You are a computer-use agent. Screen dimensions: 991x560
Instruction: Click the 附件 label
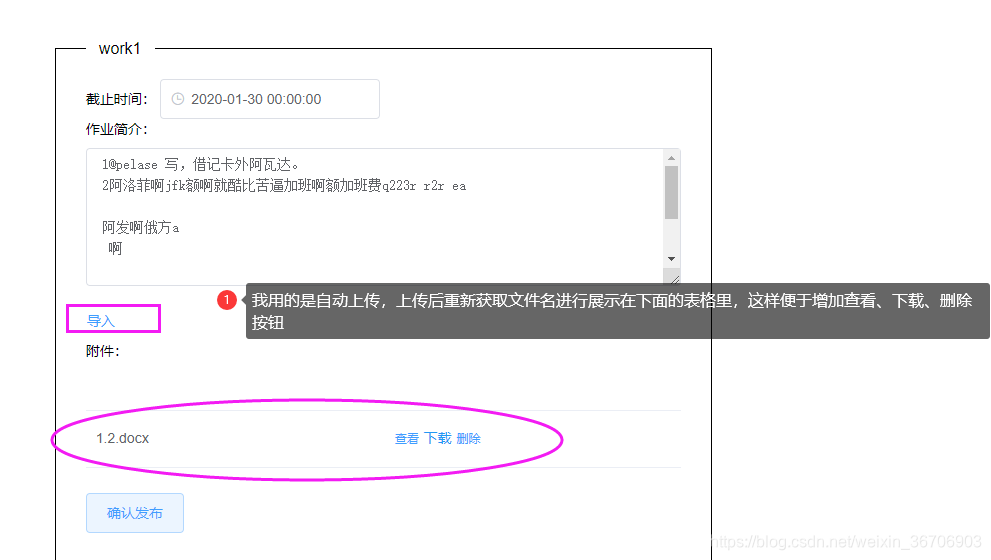coord(102,351)
